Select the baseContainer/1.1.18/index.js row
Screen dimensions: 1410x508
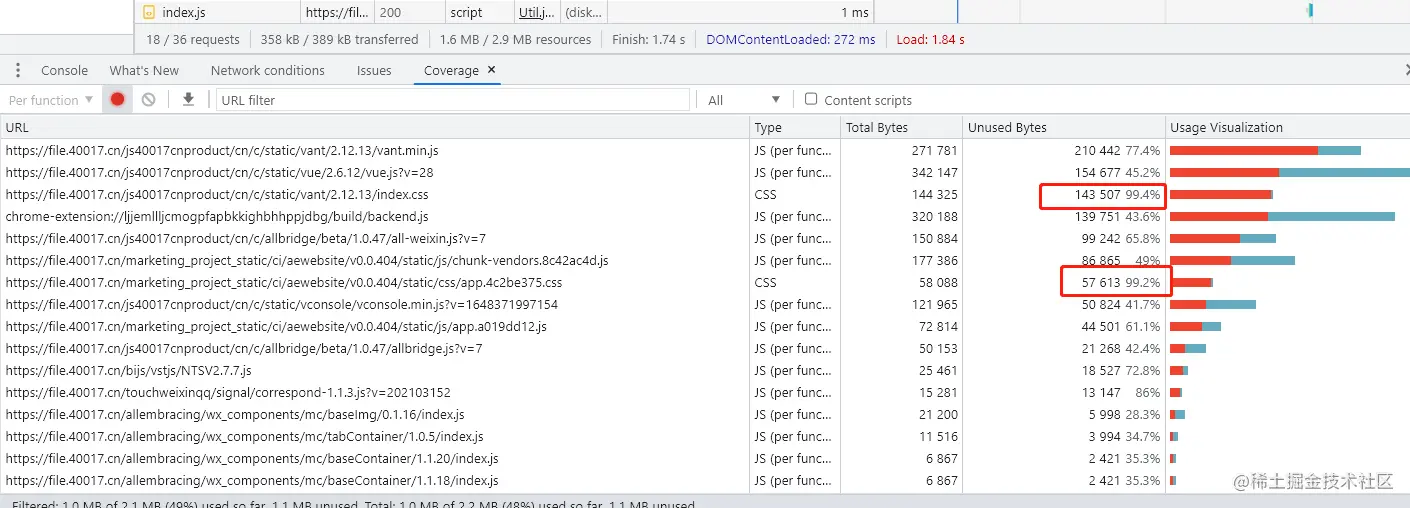[705, 480]
